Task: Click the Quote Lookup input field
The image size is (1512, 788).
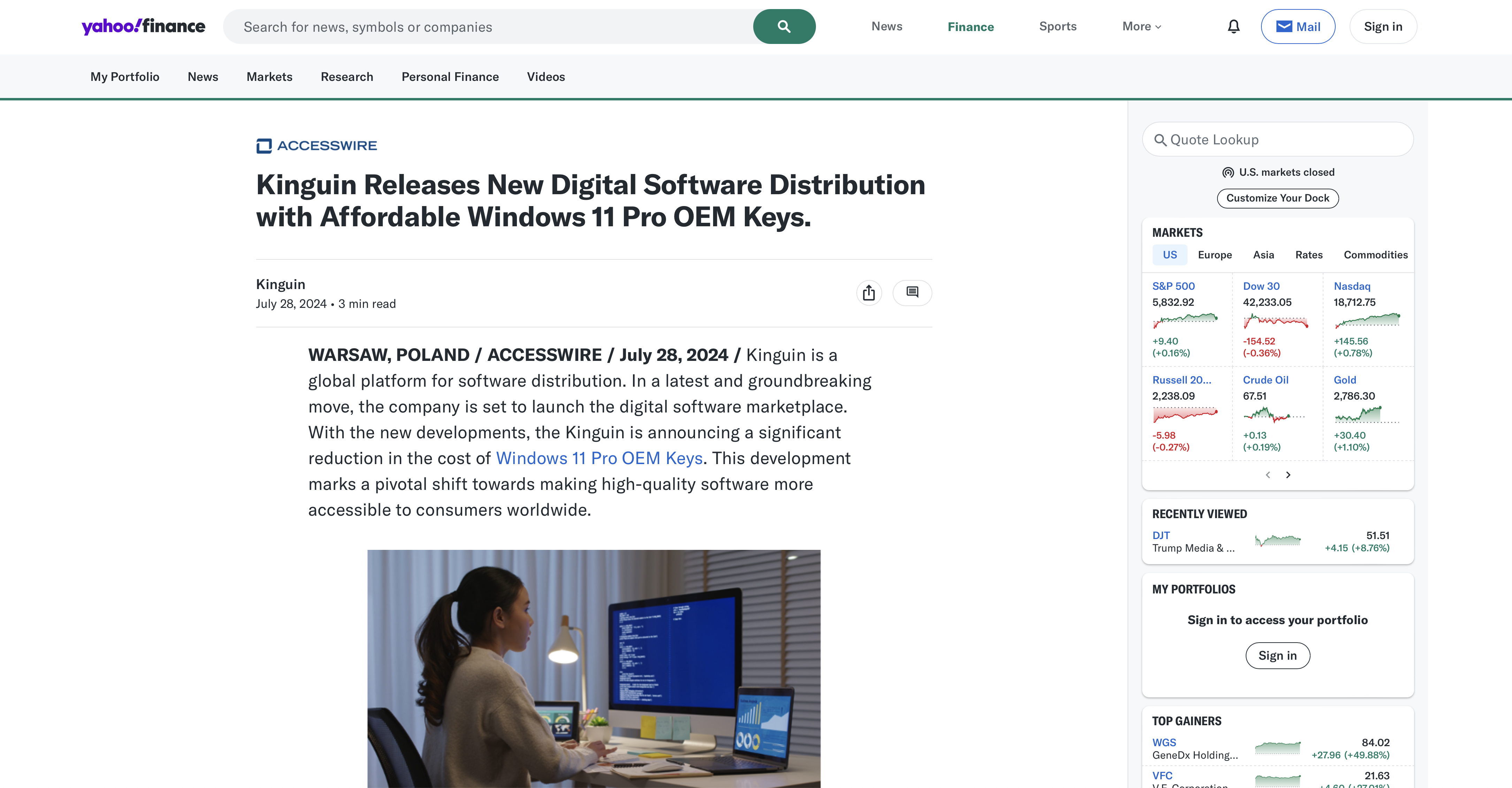Action: (x=1278, y=140)
